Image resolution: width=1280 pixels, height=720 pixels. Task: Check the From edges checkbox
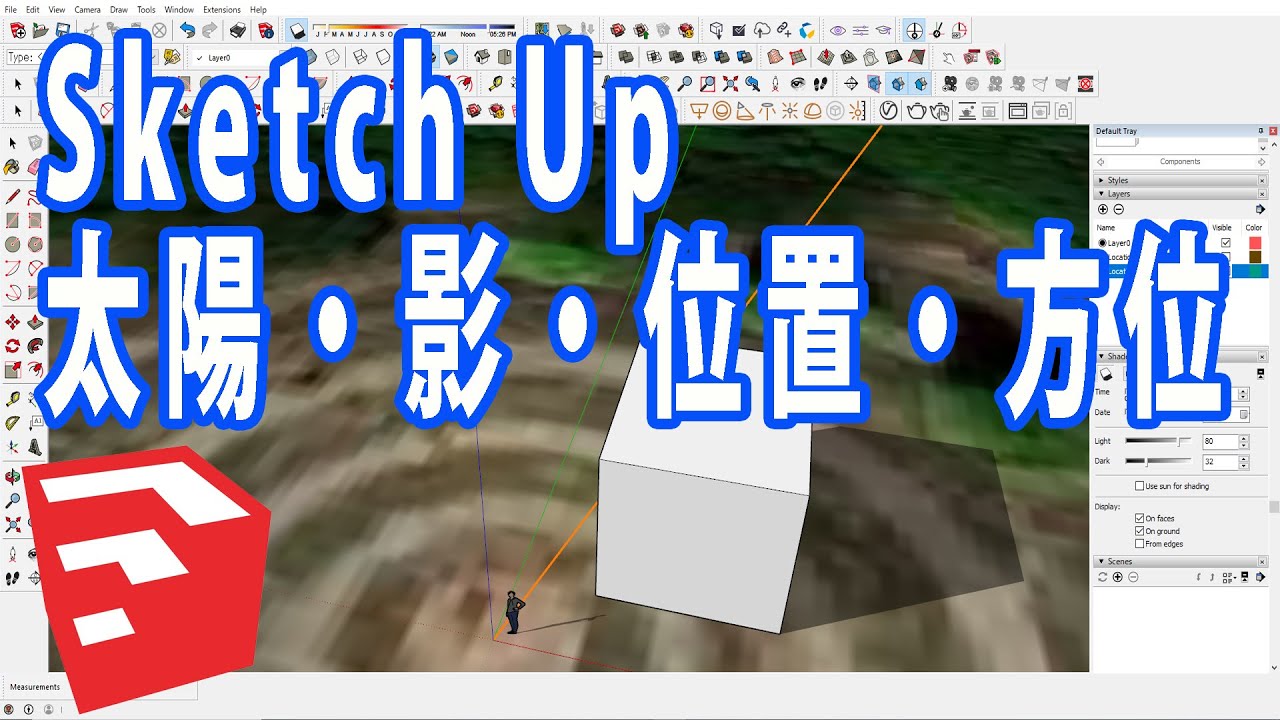click(1139, 544)
